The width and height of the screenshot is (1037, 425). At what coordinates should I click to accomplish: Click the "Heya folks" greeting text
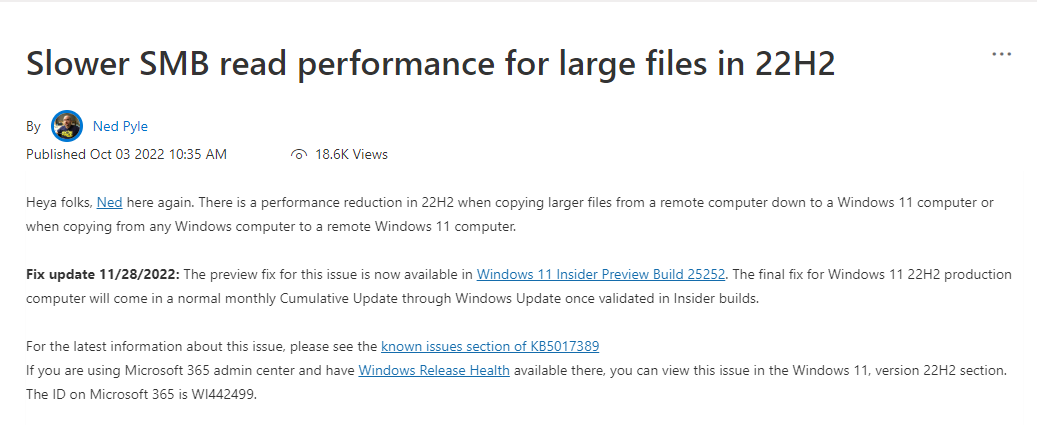tap(59, 202)
